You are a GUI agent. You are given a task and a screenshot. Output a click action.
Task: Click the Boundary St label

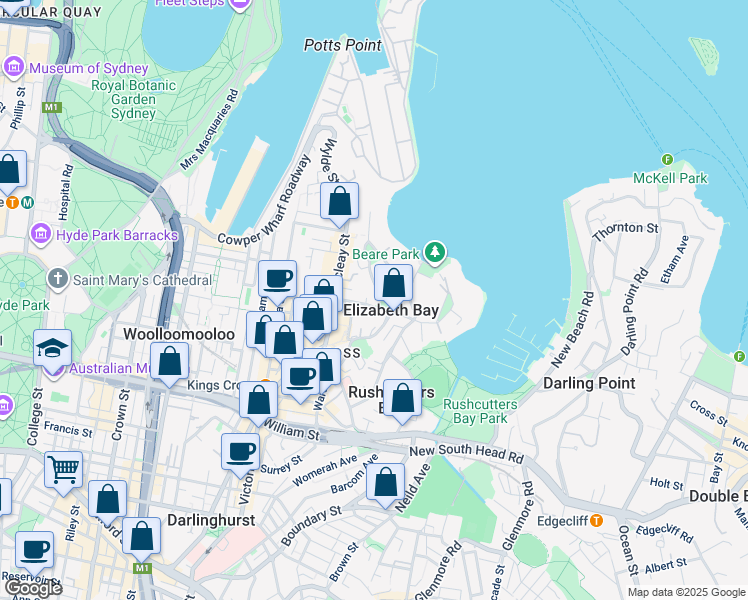point(311,526)
